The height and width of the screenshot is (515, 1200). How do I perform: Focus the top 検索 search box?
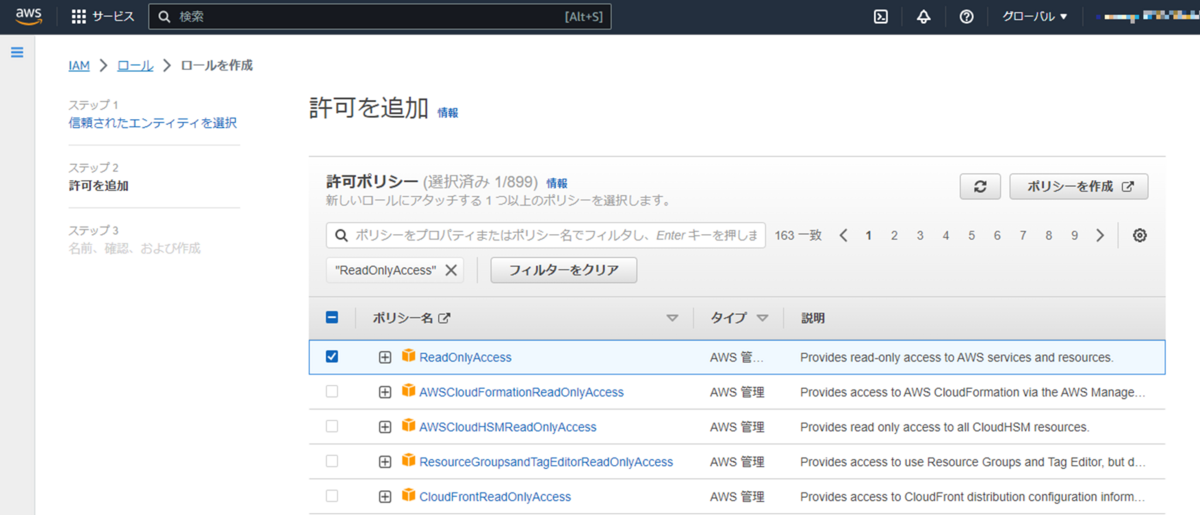pos(380,17)
